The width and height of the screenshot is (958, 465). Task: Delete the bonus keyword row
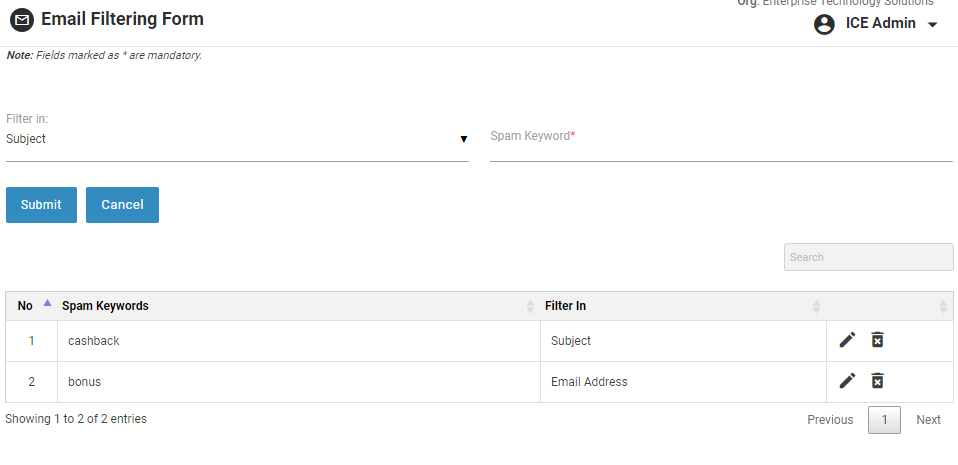click(877, 380)
